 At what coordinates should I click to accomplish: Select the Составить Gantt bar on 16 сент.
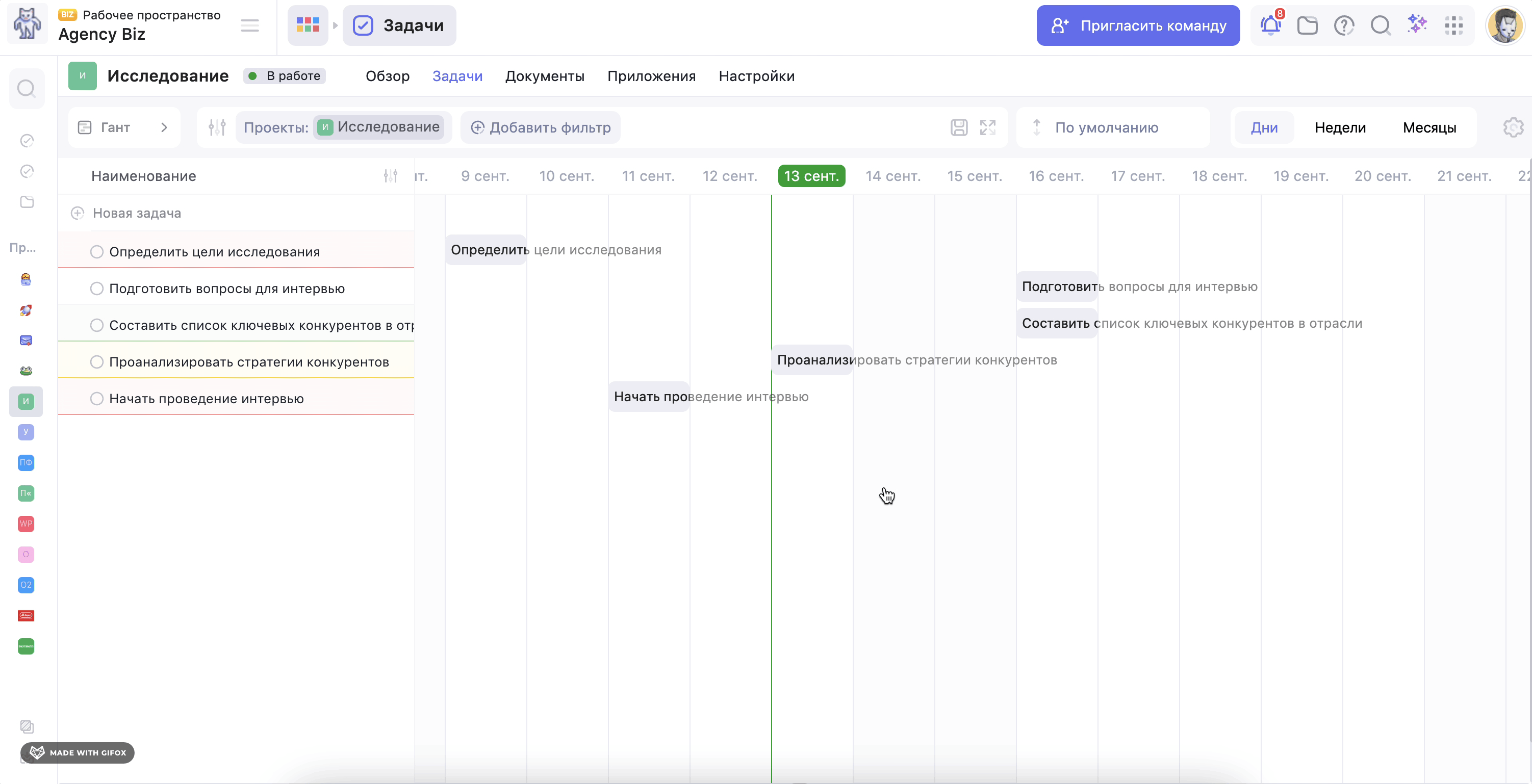pos(1057,323)
